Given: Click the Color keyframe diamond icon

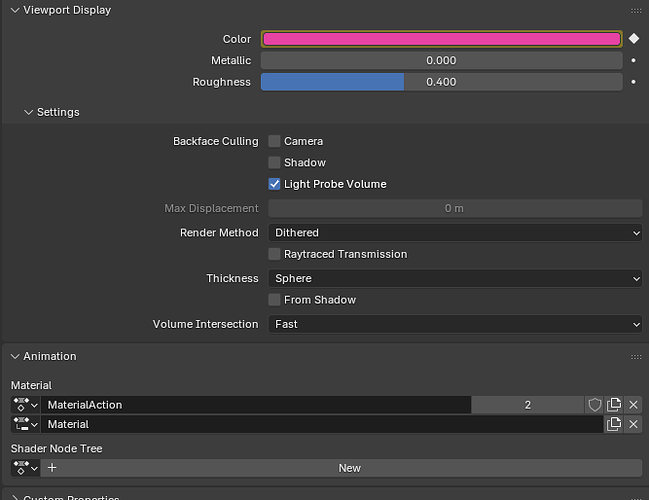Looking at the screenshot, I should click(634, 38).
